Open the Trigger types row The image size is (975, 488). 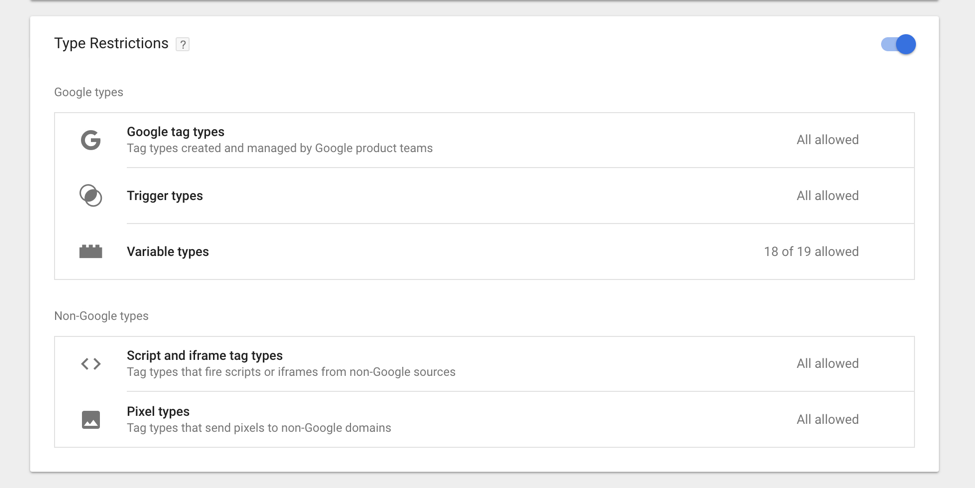484,195
